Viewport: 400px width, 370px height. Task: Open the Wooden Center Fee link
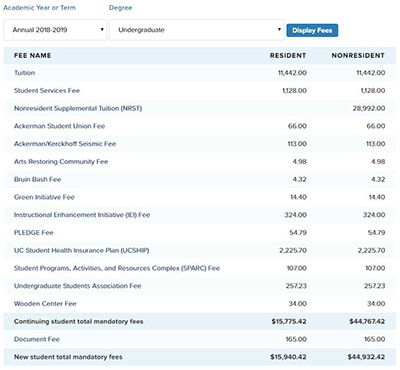coord(45,304)
